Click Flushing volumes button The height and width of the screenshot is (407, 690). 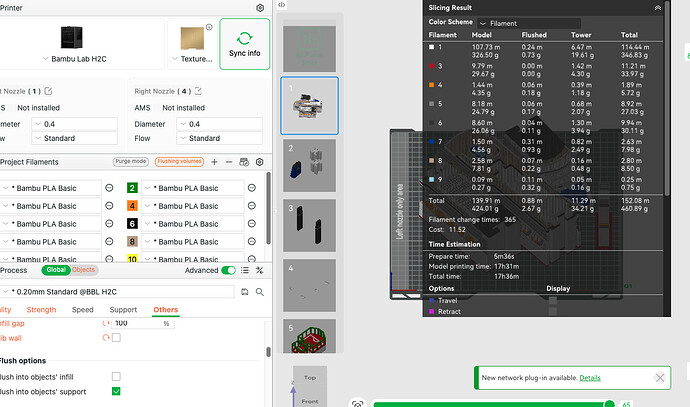coord(180,161)
